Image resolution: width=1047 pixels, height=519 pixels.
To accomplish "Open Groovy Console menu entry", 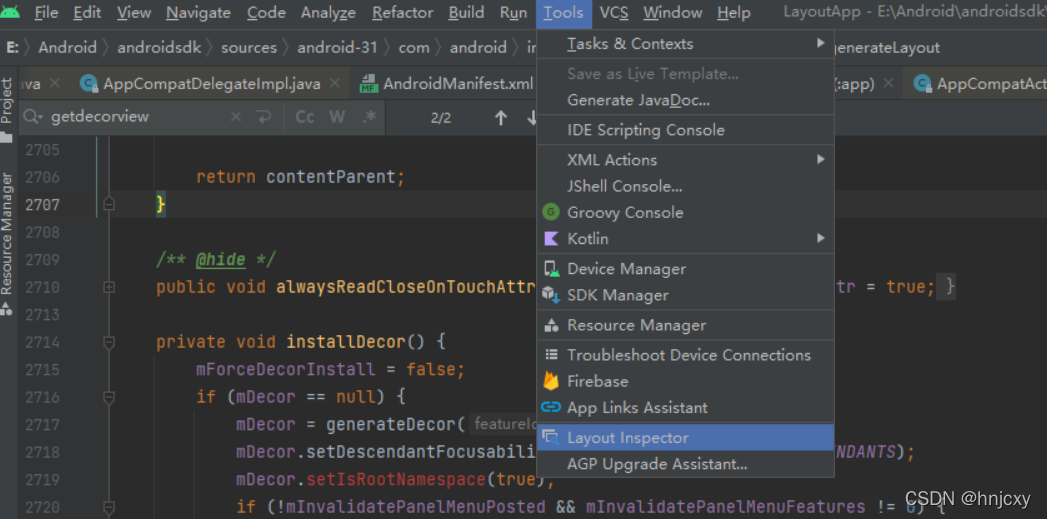I will point(686,212).
